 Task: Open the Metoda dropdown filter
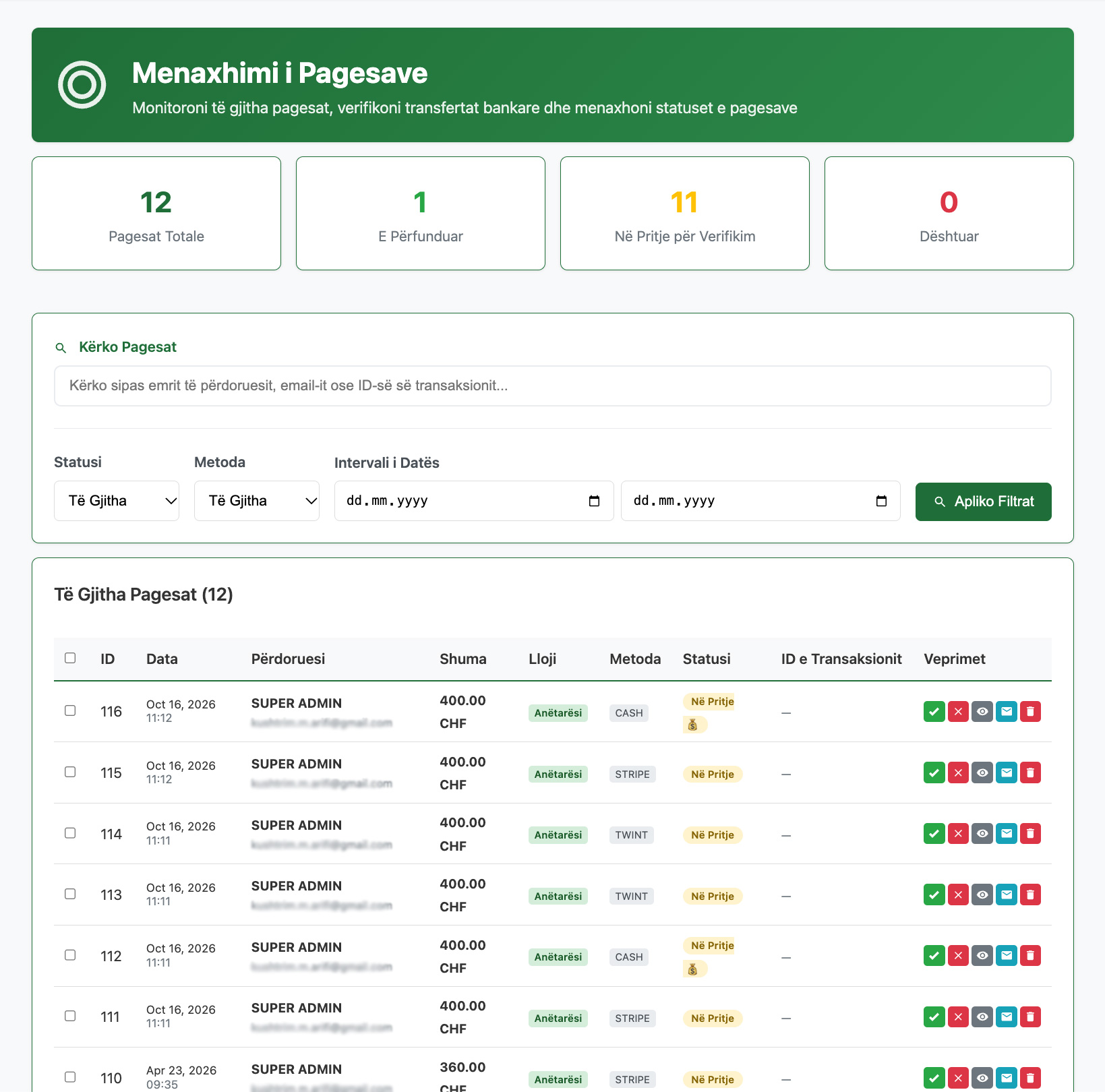coord(257,501)
